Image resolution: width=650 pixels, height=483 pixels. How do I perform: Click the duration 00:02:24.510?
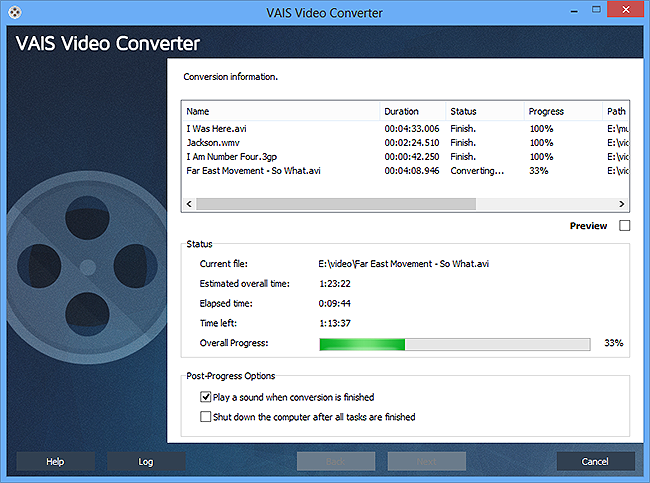412,143
